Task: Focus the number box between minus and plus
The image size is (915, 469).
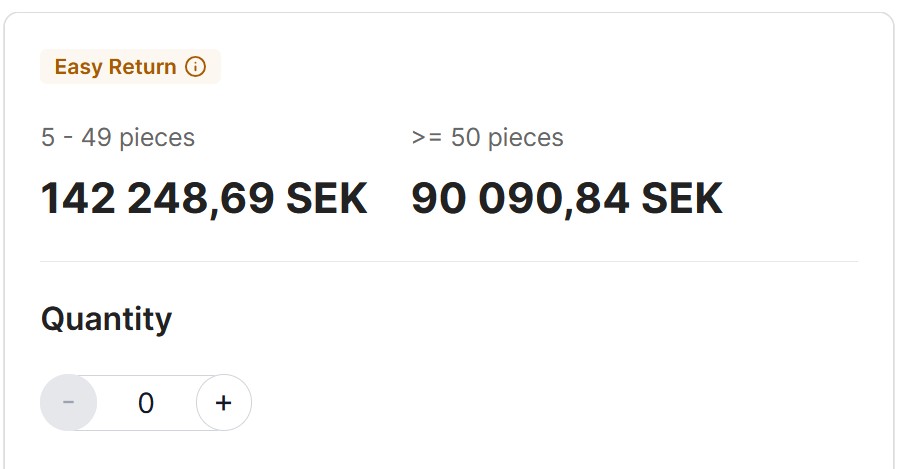Action: (146, 403)
